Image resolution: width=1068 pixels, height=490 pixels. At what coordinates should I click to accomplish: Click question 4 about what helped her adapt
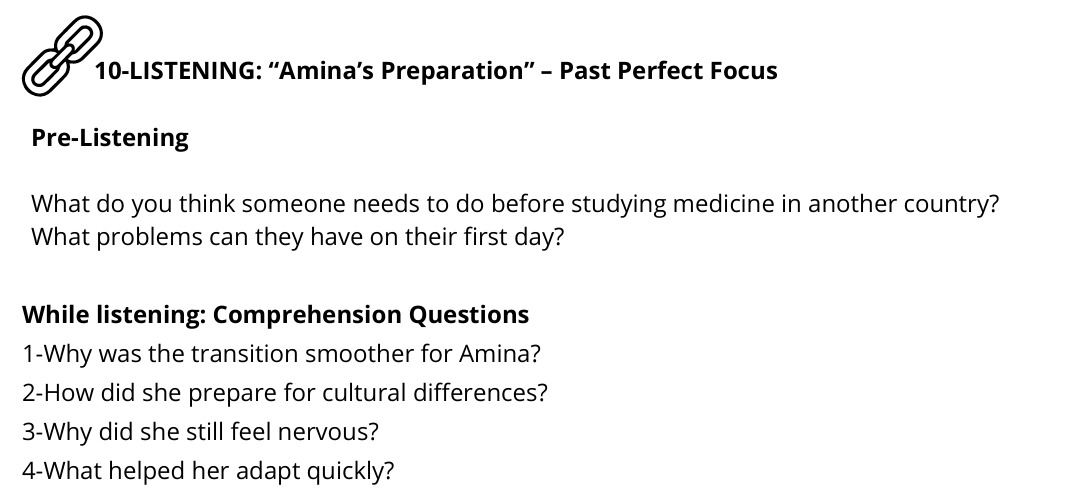click(x=208, y=471)
